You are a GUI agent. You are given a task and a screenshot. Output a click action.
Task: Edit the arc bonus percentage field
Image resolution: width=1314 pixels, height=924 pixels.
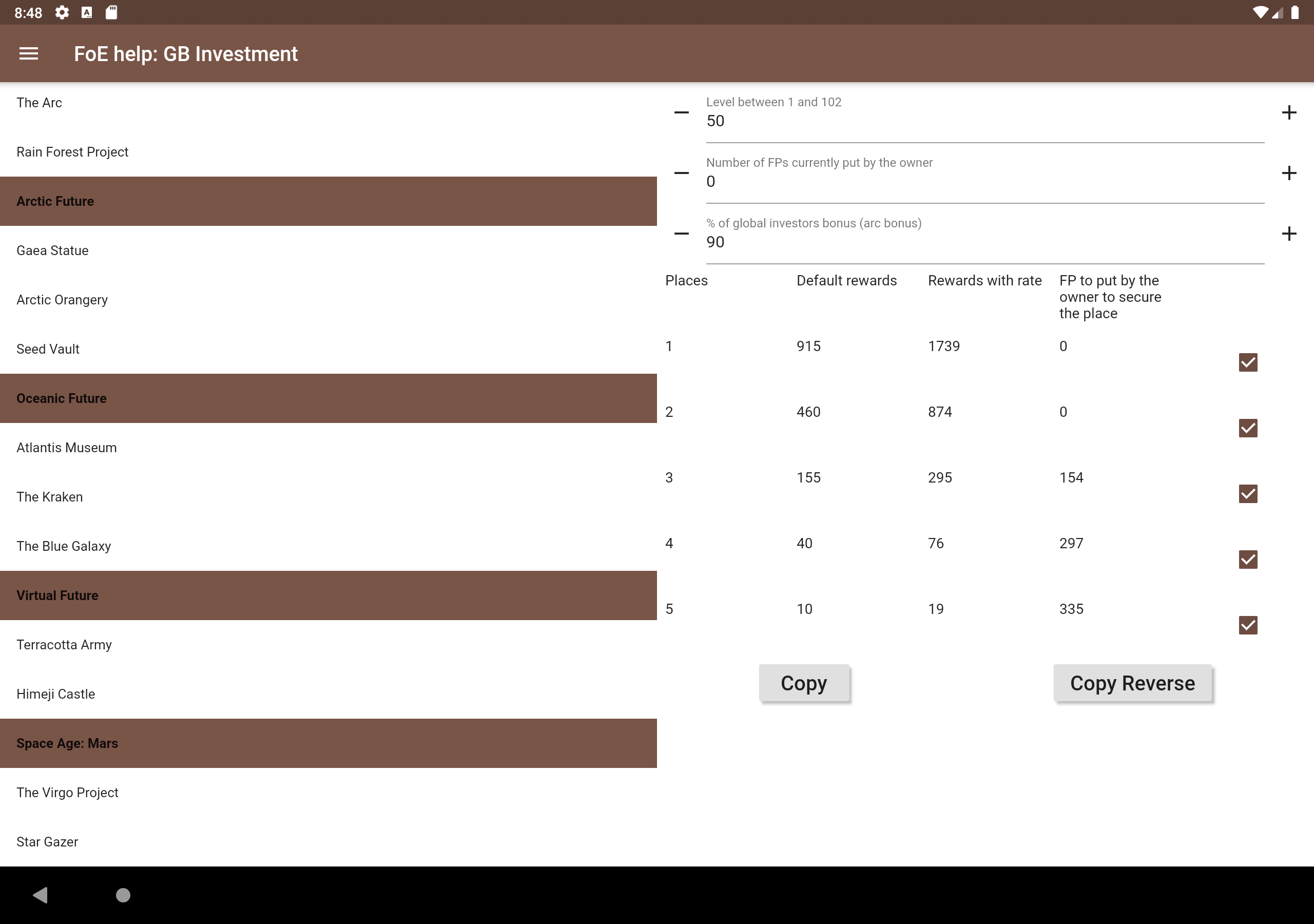[984, 242]
